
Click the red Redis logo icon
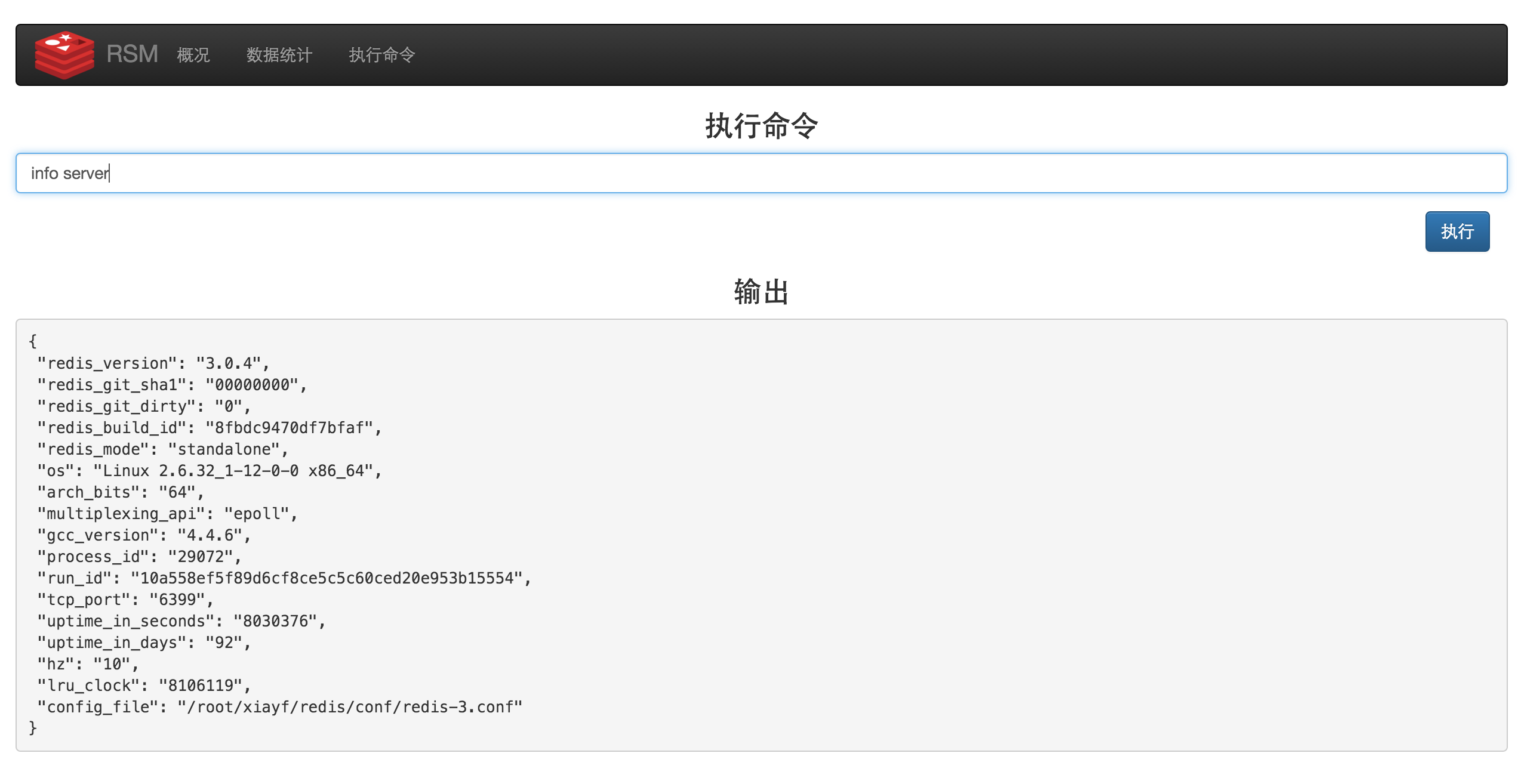[x=64, y=55]
